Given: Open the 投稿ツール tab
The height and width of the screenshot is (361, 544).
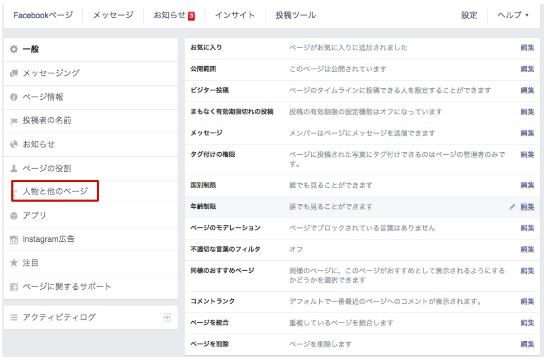Looking at the screenshot, I should [296, 15].
